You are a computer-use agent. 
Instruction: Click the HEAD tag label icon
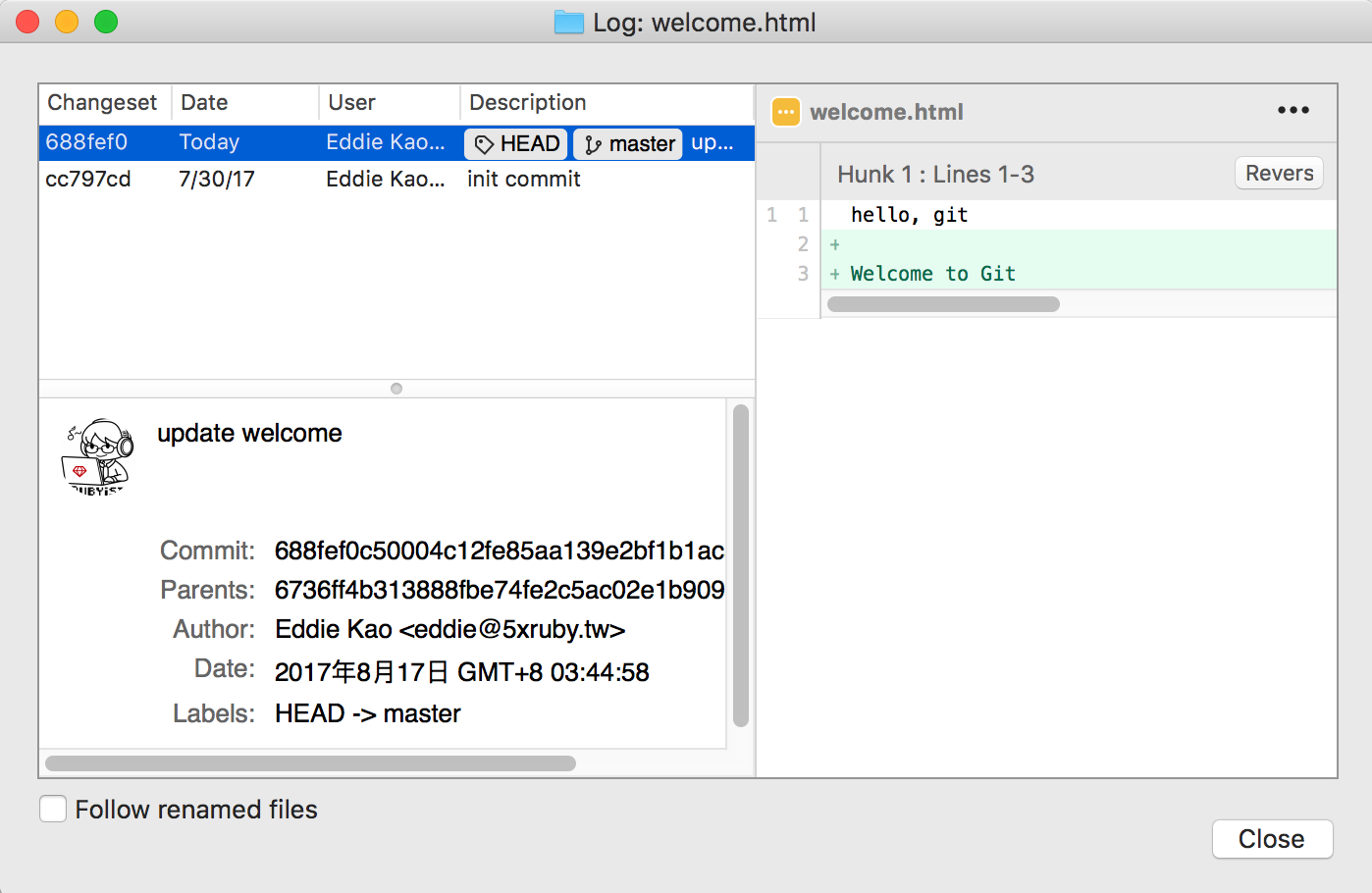click(x=484, y=144)
